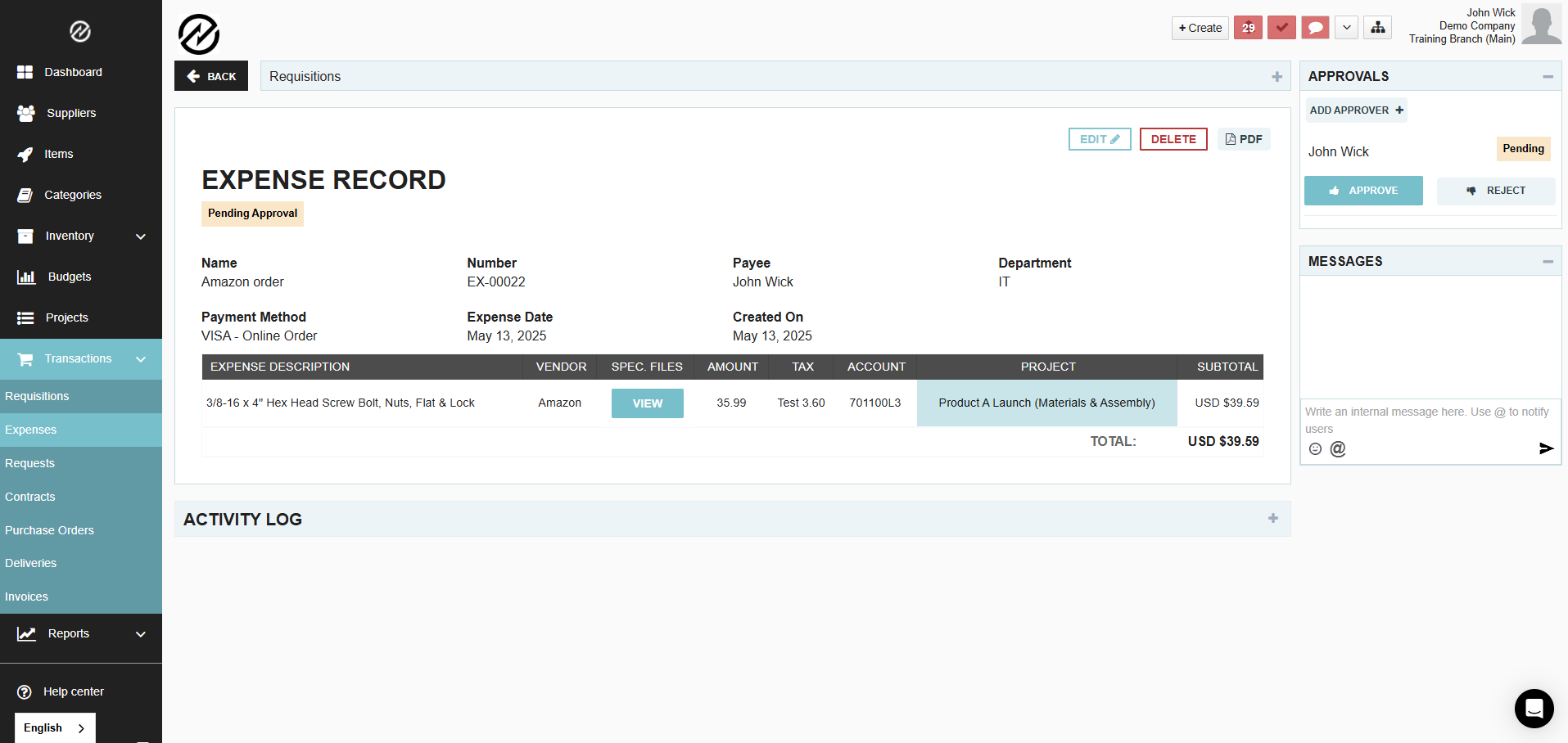Click the Help center question icon

(25, 691)
